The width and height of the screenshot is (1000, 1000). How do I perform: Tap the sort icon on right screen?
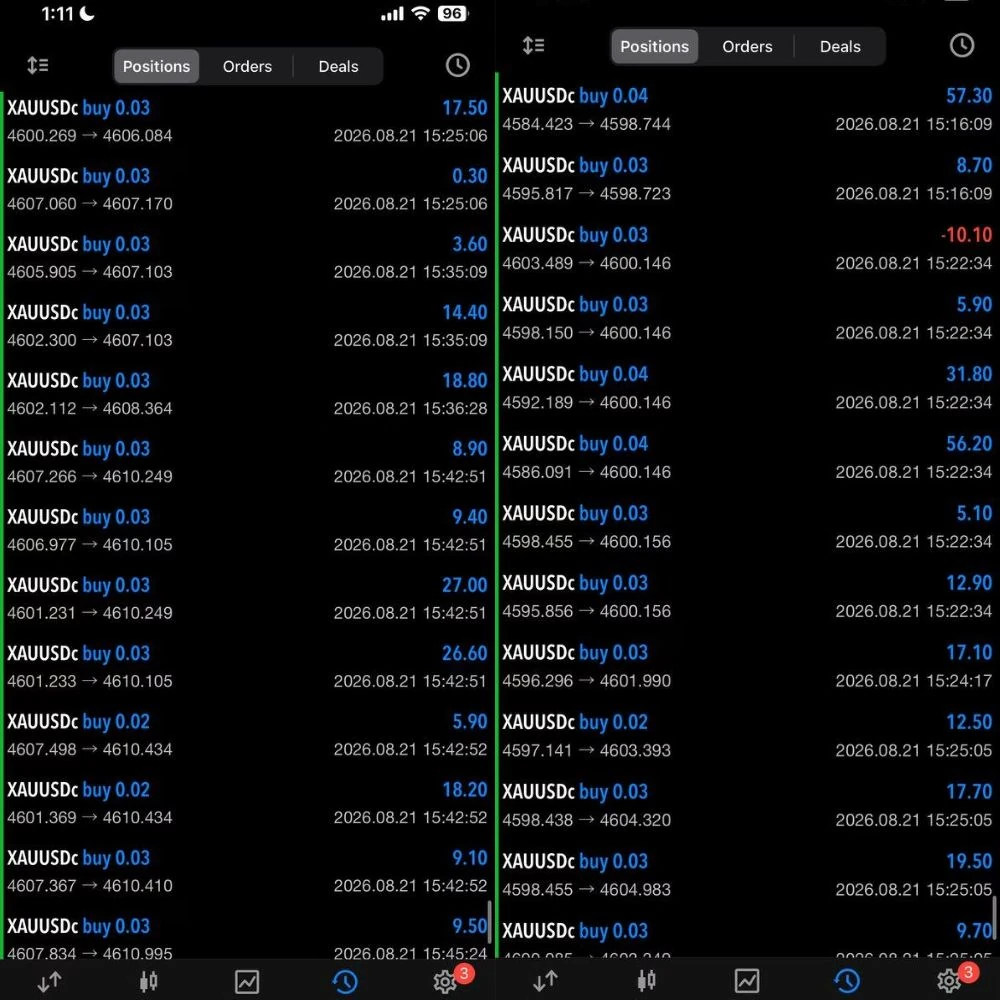coord(533,45)
